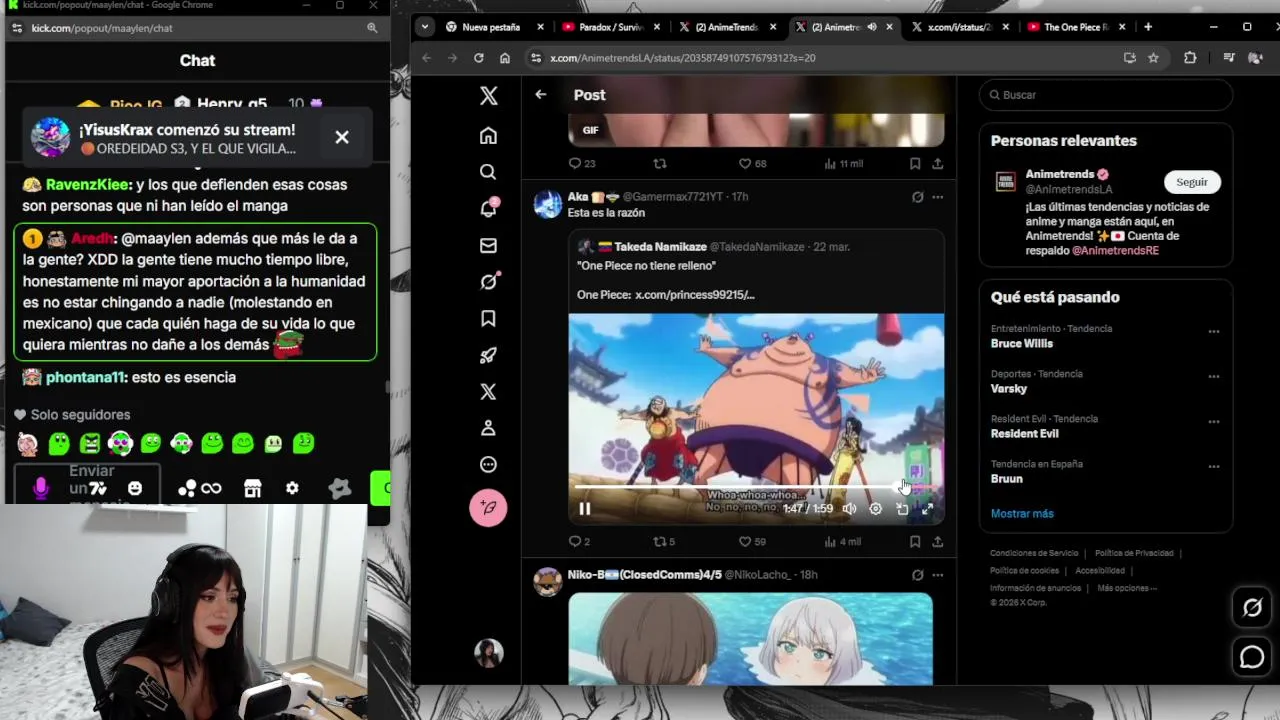The height and width of the screenshot is (720, 1280).
Task: Open more menu on Aka's post
Action: point(937,197)
